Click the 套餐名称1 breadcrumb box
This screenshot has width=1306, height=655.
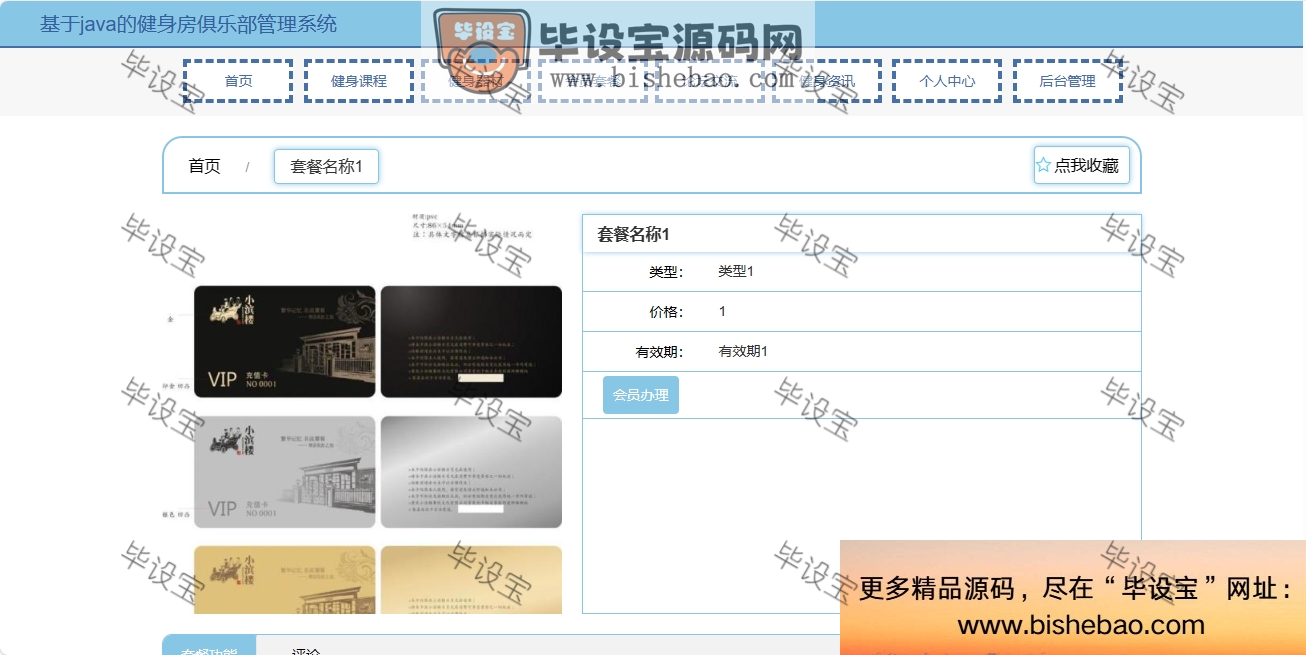click(326, 166)
